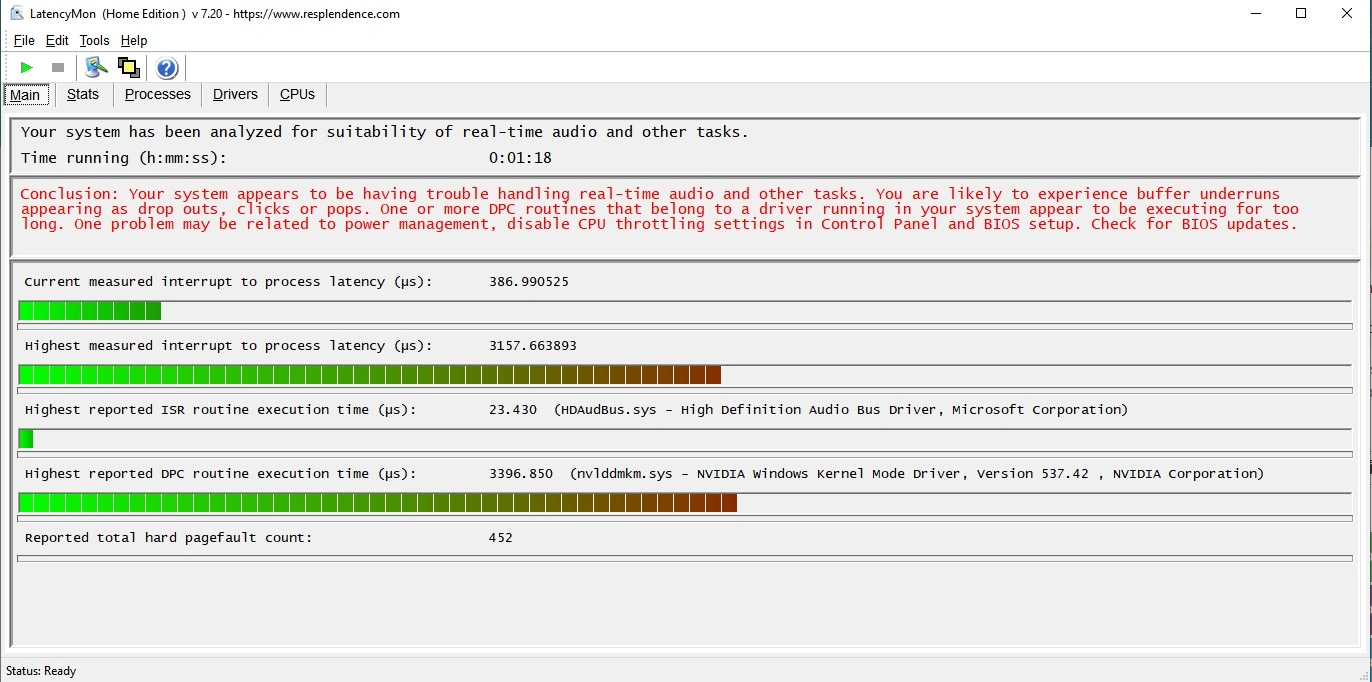The width and height of the screenshot is (1372, 682).
Task: Switch to the CPUs tab
Action: pyautogui.click(x=297, y=94)
